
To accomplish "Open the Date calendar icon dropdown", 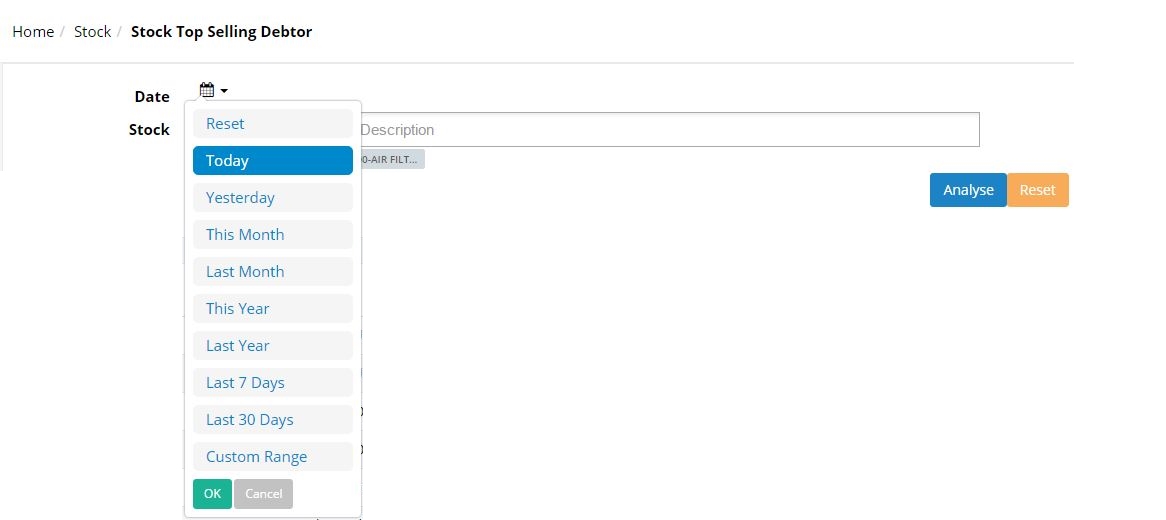I will [x=213, y=91].
